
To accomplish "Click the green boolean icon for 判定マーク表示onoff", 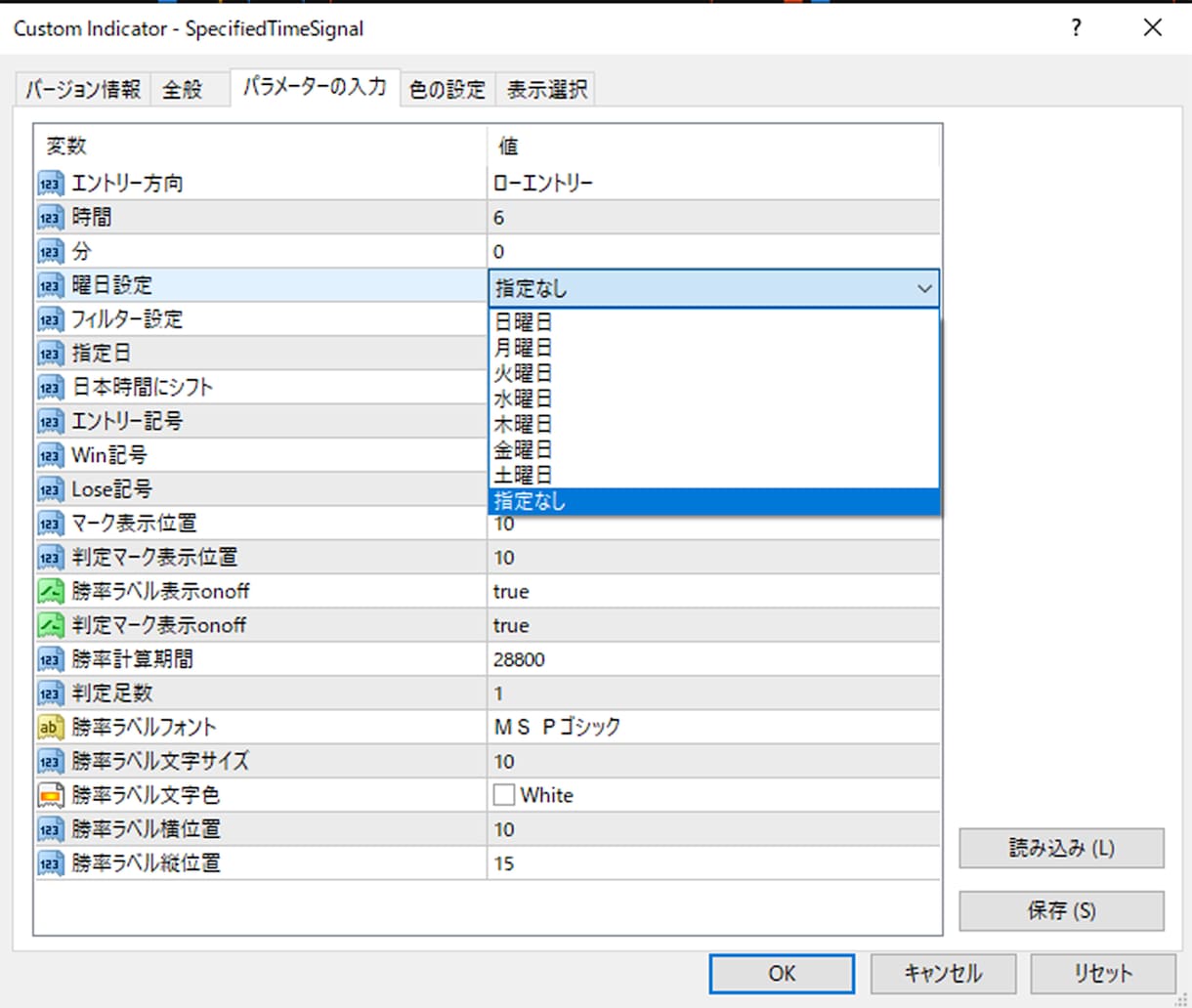I will [x=51, y=625].
